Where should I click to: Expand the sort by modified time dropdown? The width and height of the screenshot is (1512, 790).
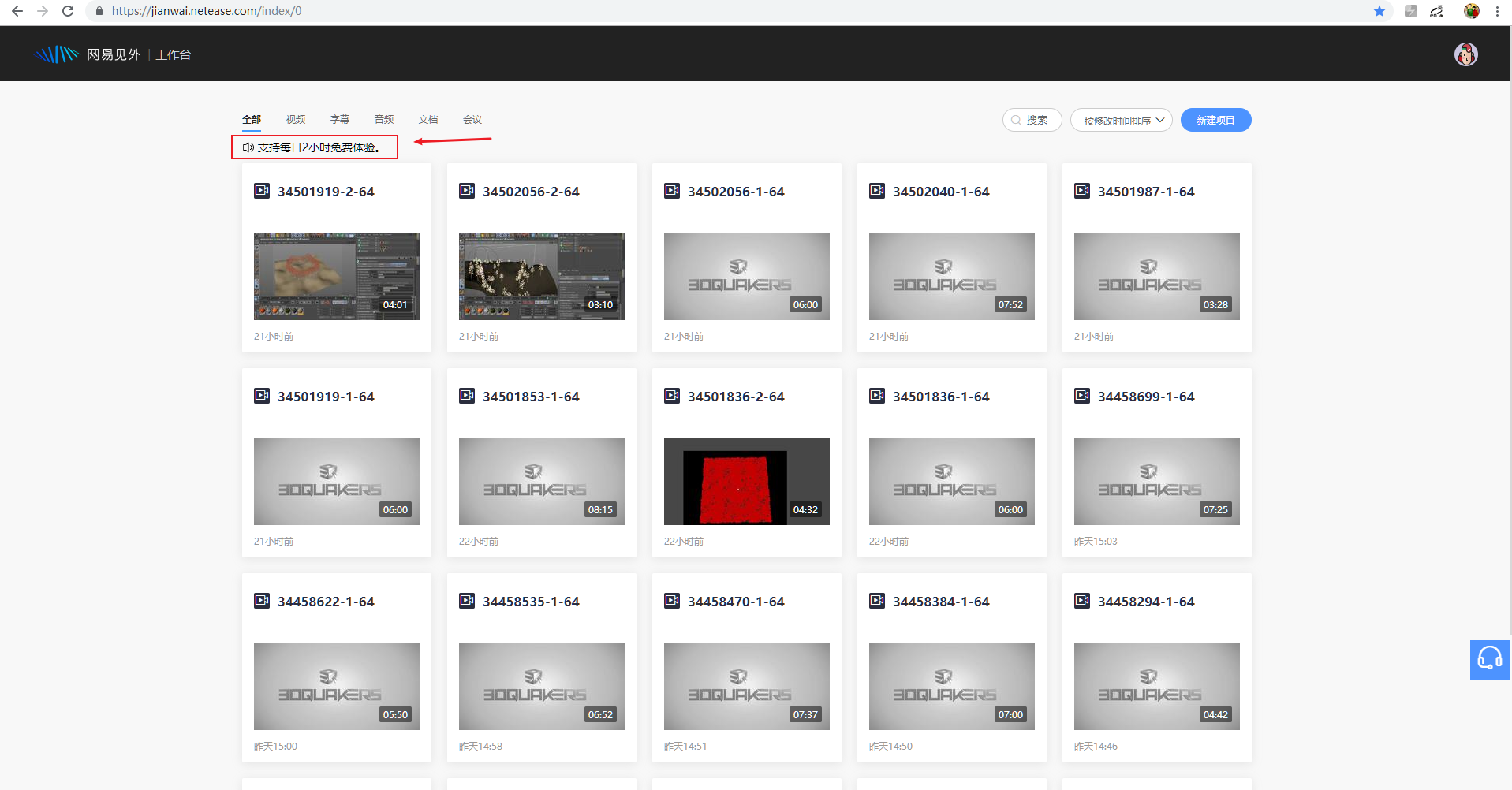coord(1121,120)
